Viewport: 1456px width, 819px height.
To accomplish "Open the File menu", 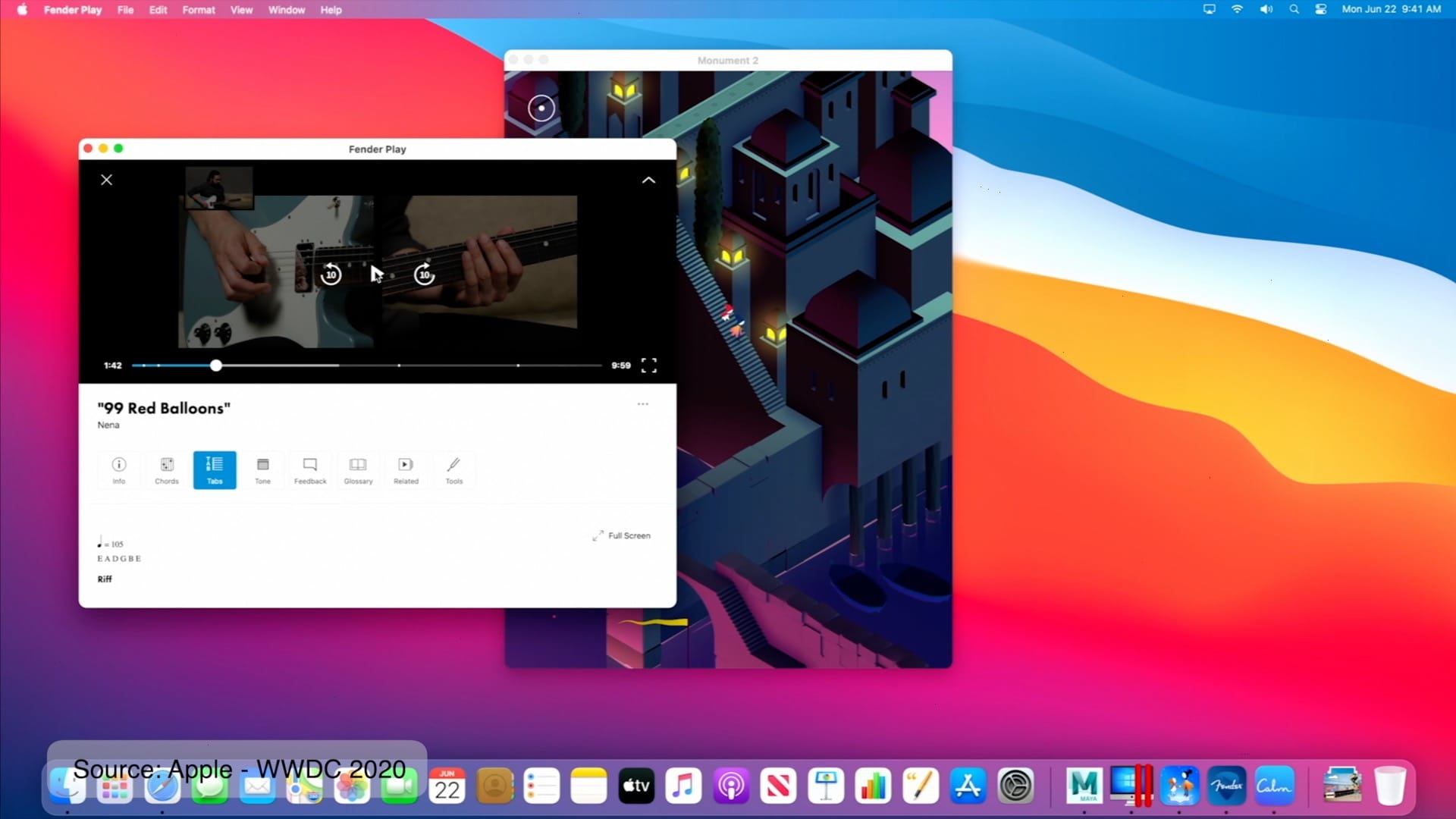I will point(126,10).
